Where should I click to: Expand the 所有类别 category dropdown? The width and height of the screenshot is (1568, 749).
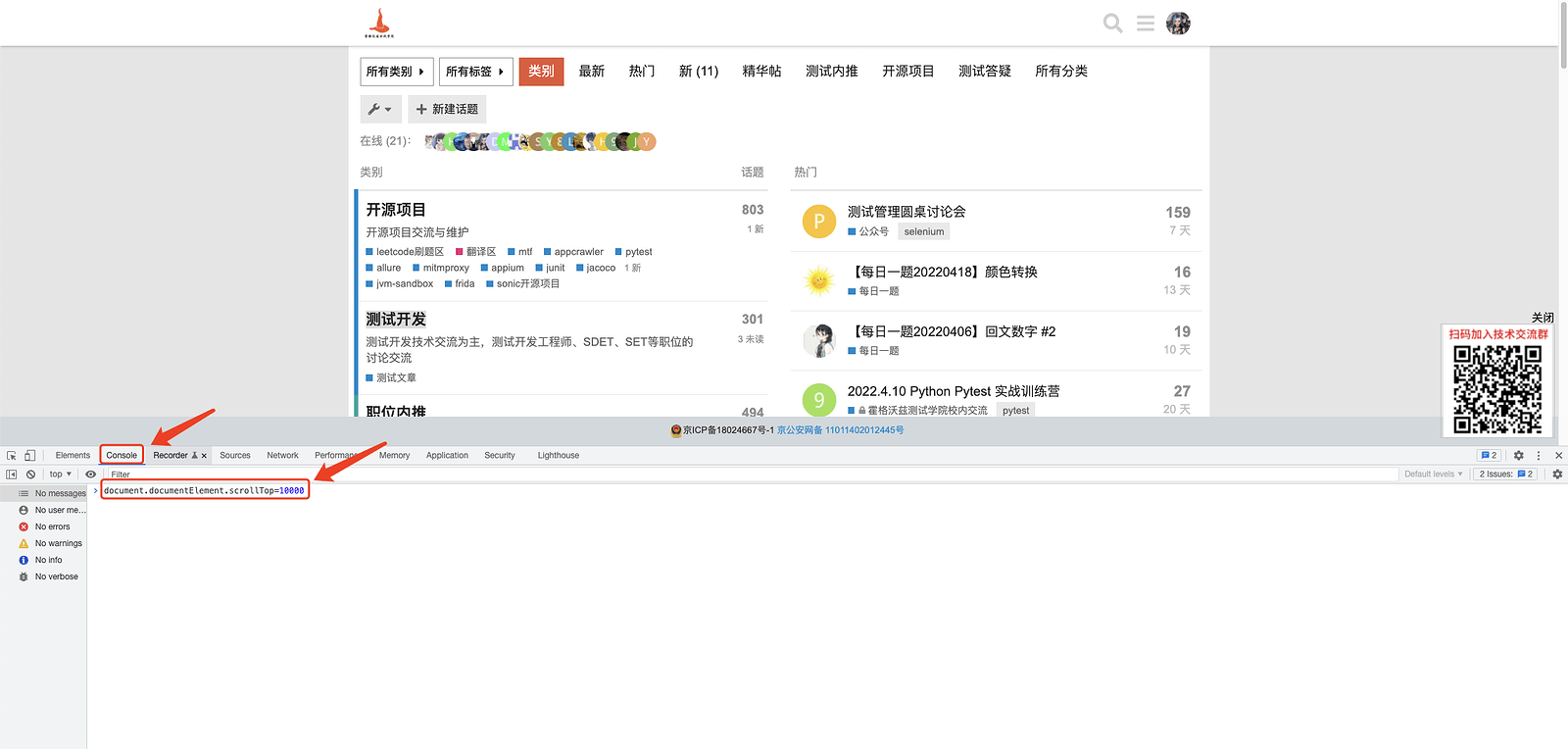pyautogui.click(x=397, y=72)
